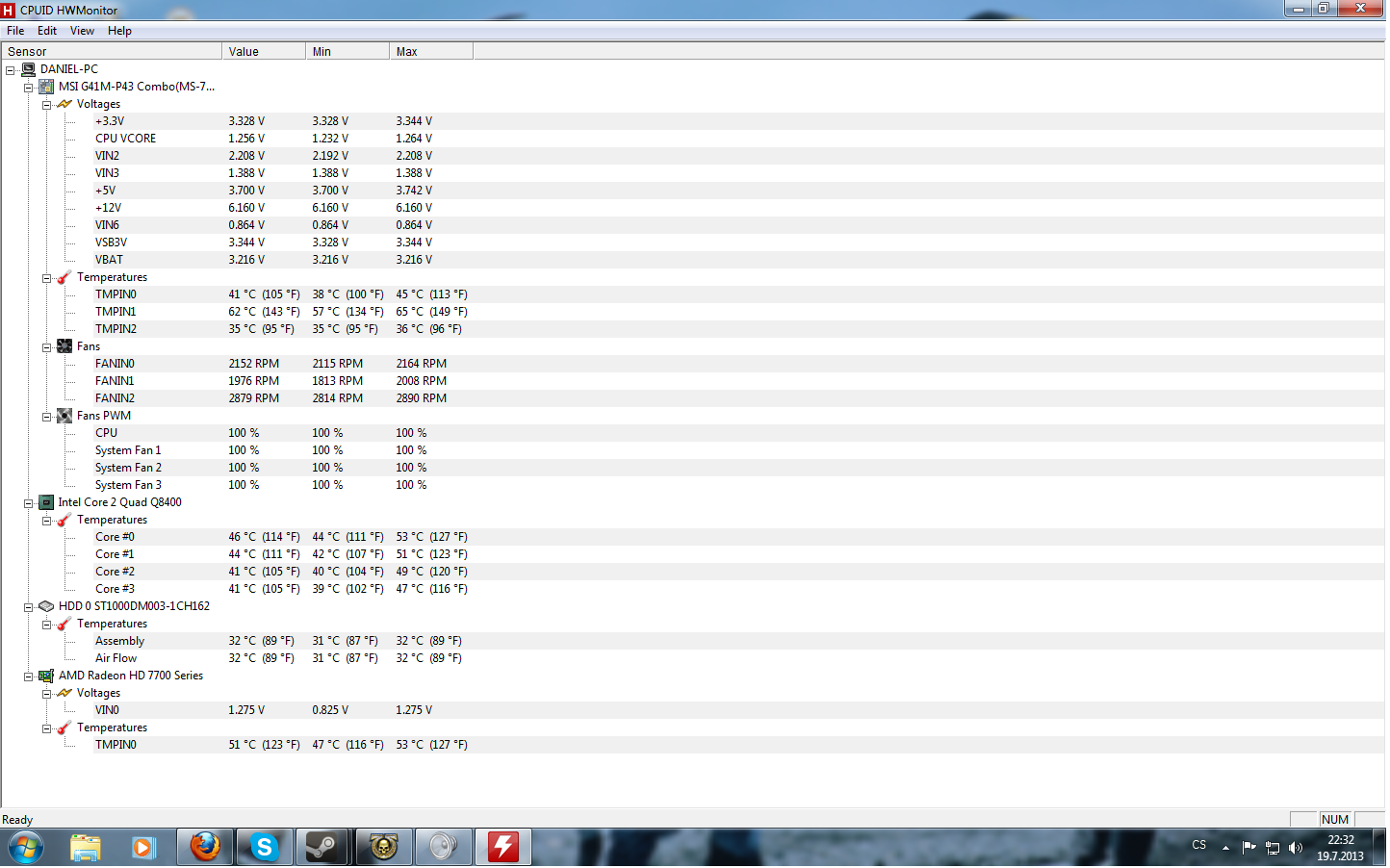
Task: Click the skull game icon on the taskbar
Action: 383,848
